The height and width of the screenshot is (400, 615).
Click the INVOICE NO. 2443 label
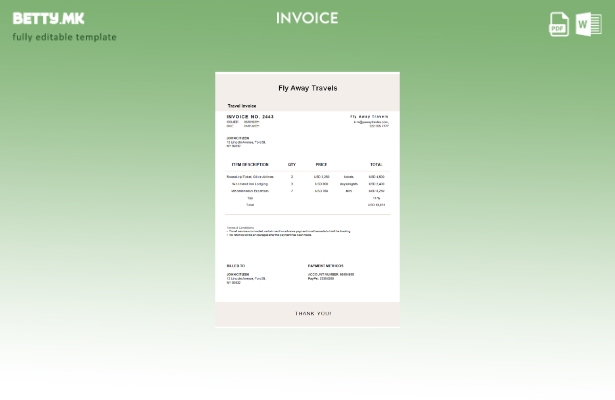pos(250,117)
